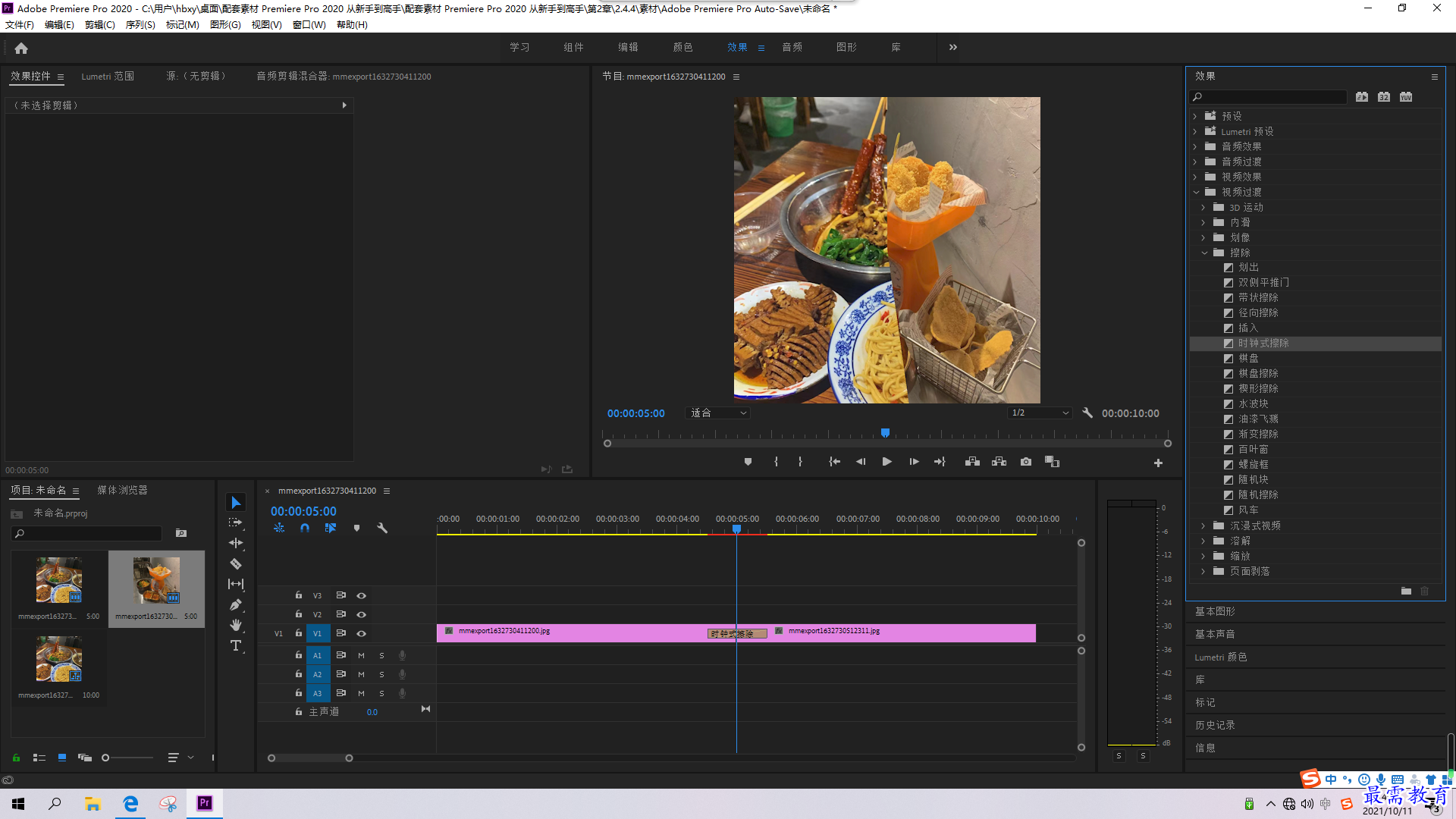Open the 序列(S) menu

pos(140,25)
